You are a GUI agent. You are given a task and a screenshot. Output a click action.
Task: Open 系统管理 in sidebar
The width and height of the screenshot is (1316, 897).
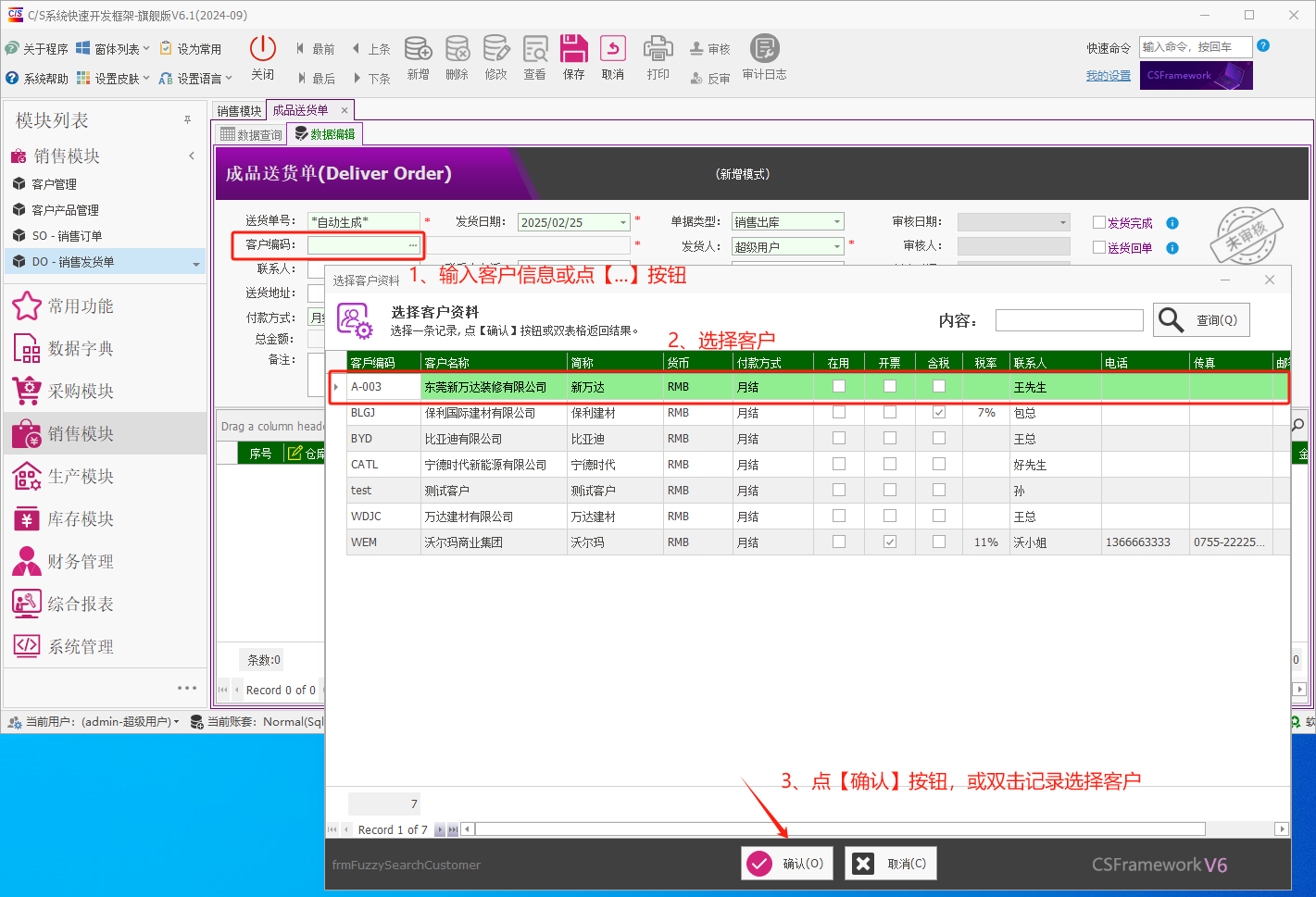pyautogui.click(x=63, y=647)
